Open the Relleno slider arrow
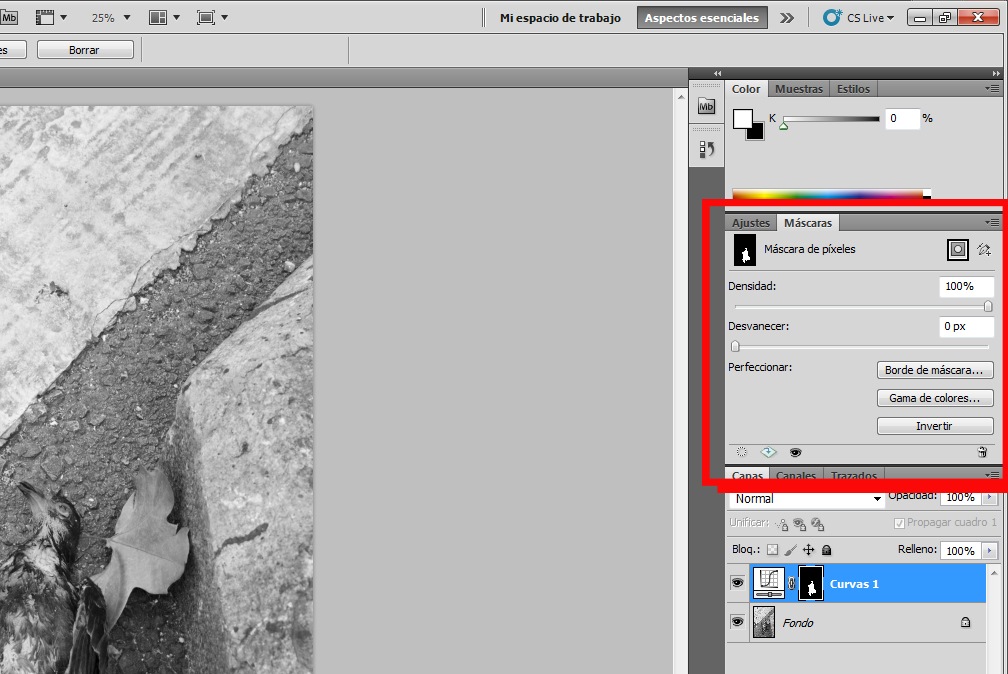 (x=990, y=551)
